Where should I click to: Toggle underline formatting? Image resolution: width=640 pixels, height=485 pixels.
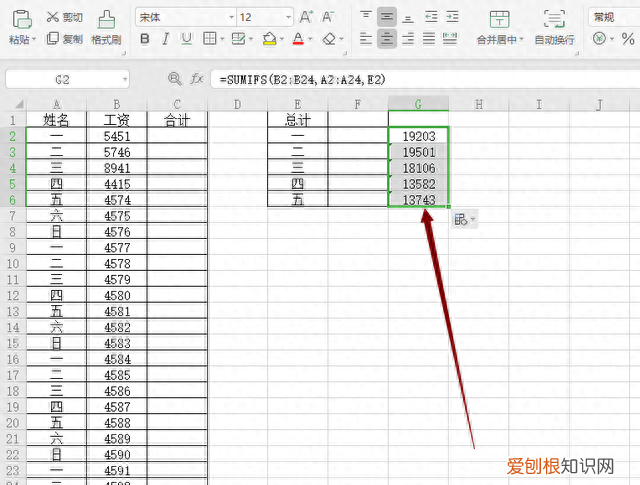point(187,39)
